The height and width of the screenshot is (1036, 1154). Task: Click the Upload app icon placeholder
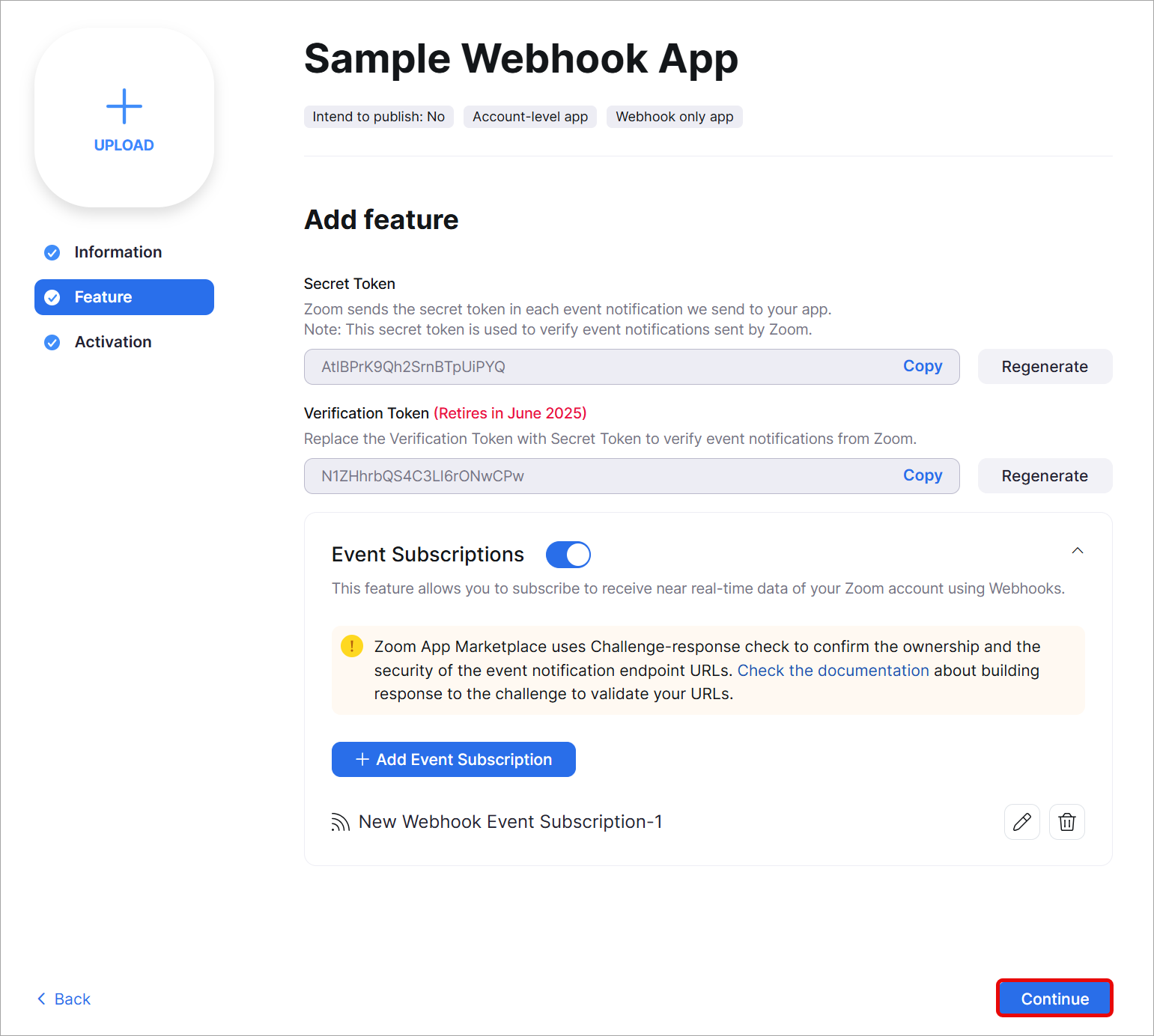click(x=124, y=118)
